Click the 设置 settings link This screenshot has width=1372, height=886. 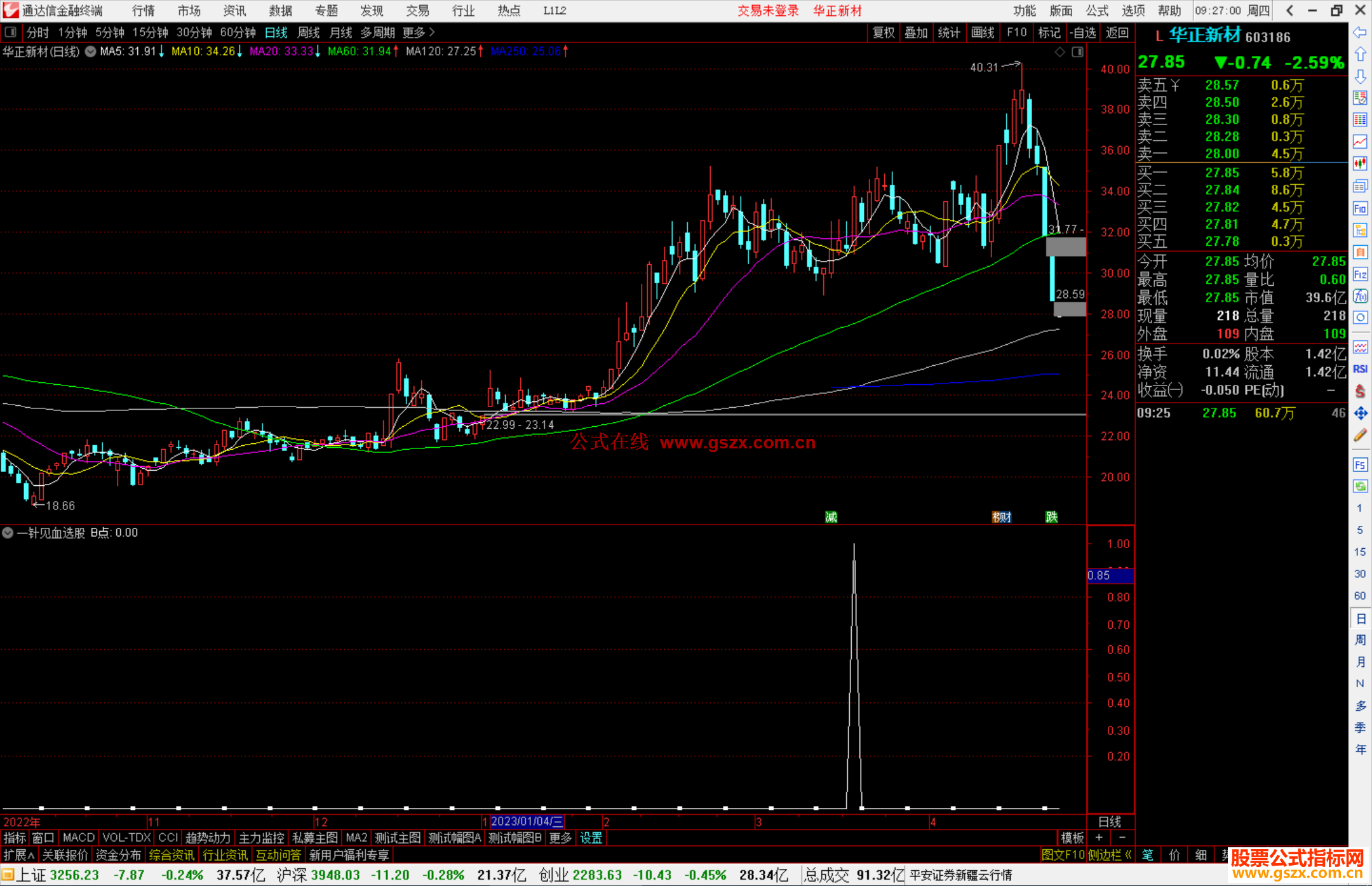(x=591, y=838)
